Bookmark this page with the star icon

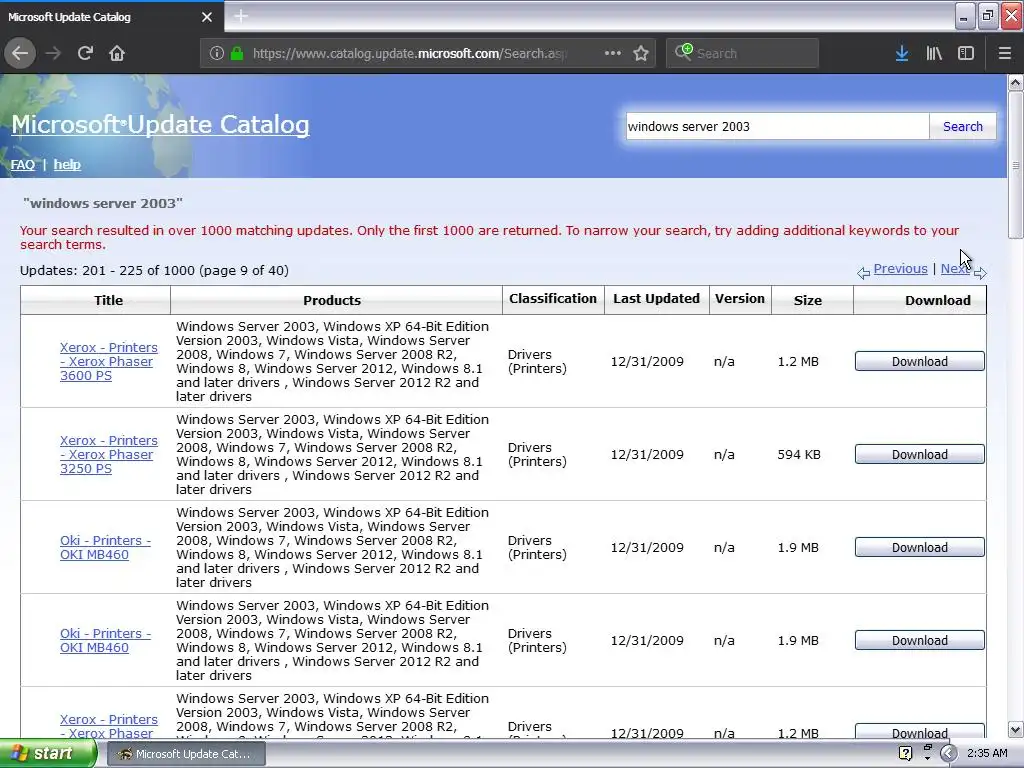coord(641,53)
